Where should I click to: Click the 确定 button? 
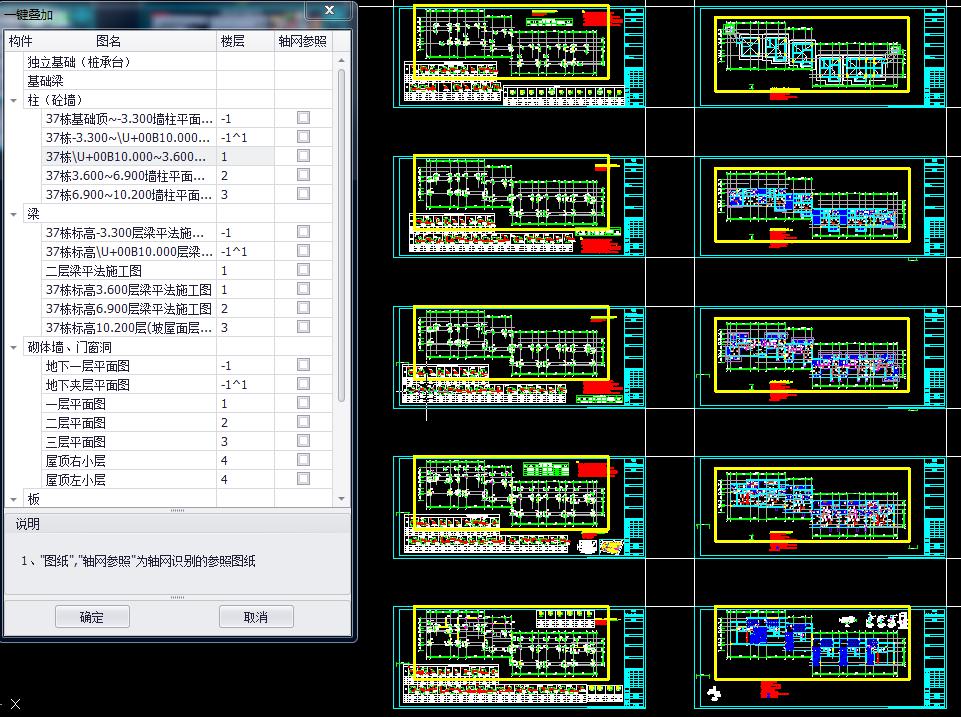(x=92, y=616)
